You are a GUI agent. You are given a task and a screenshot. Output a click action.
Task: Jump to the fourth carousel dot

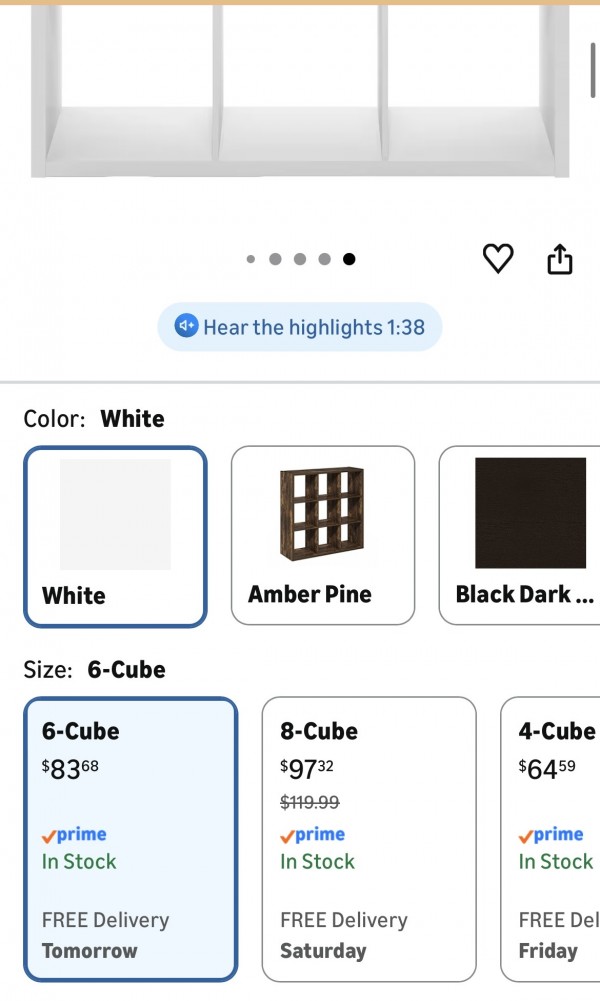click(x=324, y=259)
